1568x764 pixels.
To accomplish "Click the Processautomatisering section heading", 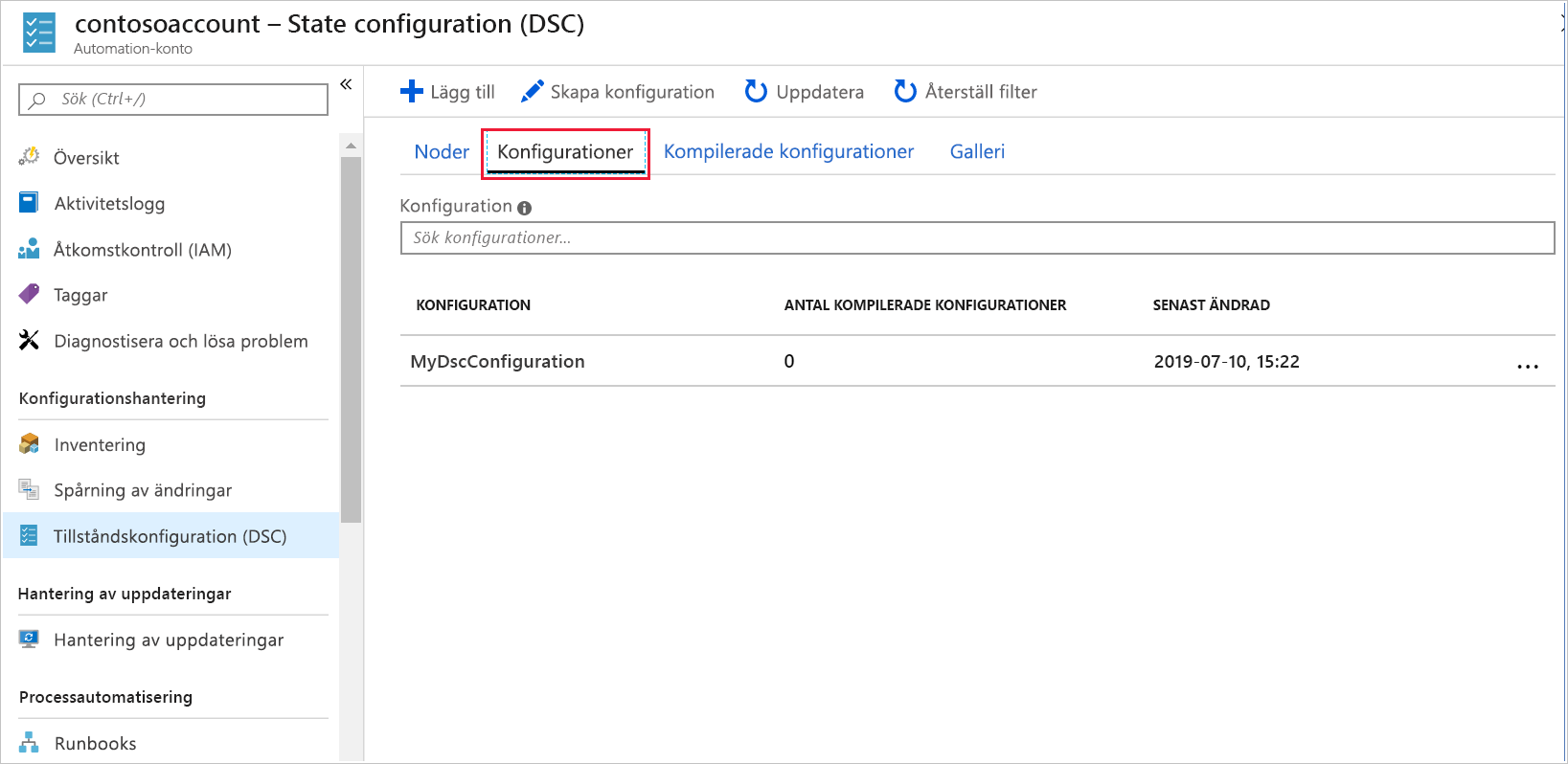I will click(105, 697).
